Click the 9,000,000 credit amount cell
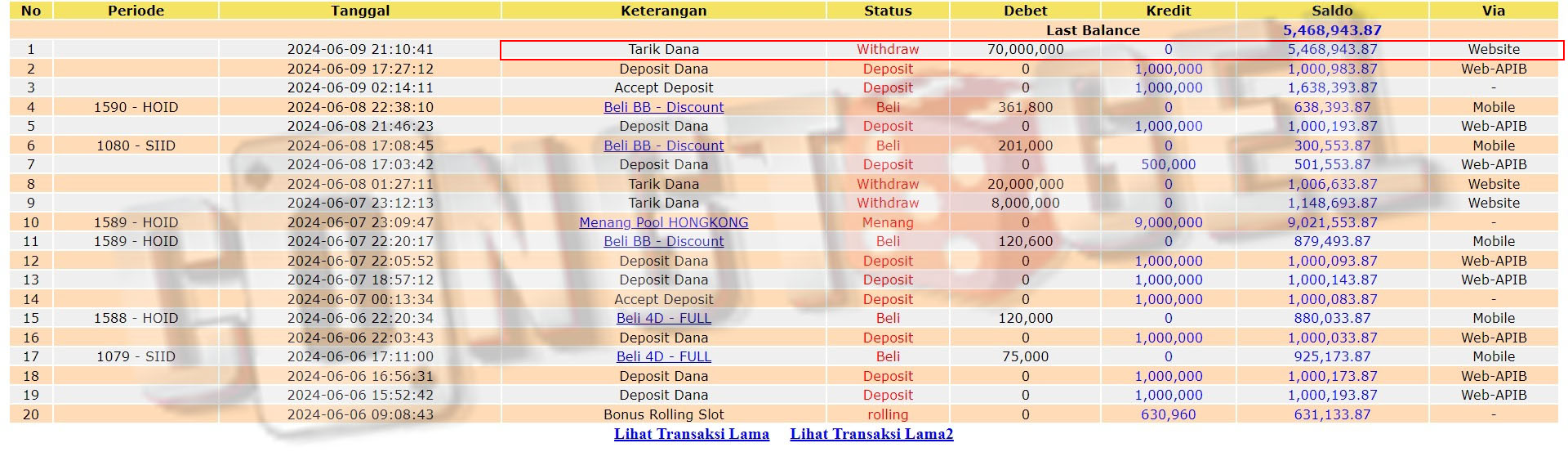 1168,222
